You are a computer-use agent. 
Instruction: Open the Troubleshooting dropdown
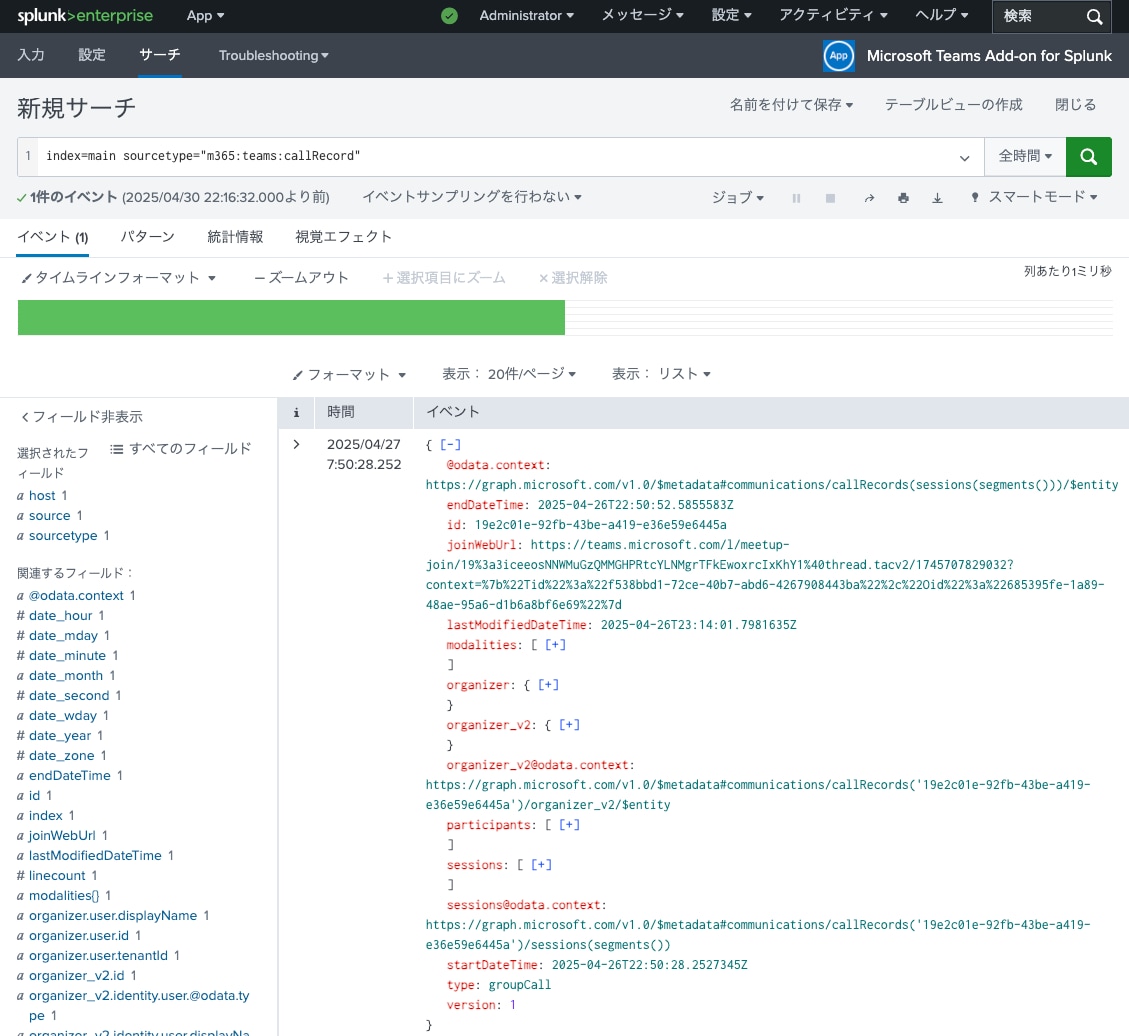[x=274, y=55]
